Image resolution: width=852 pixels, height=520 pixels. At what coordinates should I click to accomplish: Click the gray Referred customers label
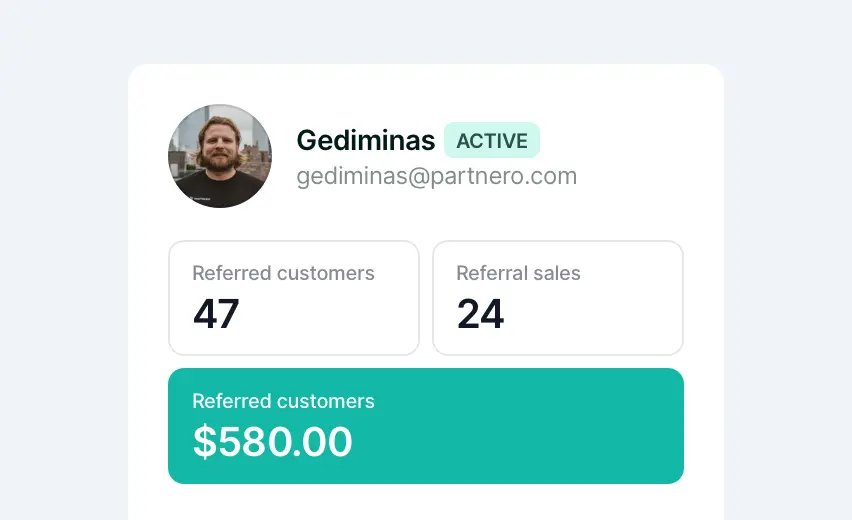tap(283, 273)
